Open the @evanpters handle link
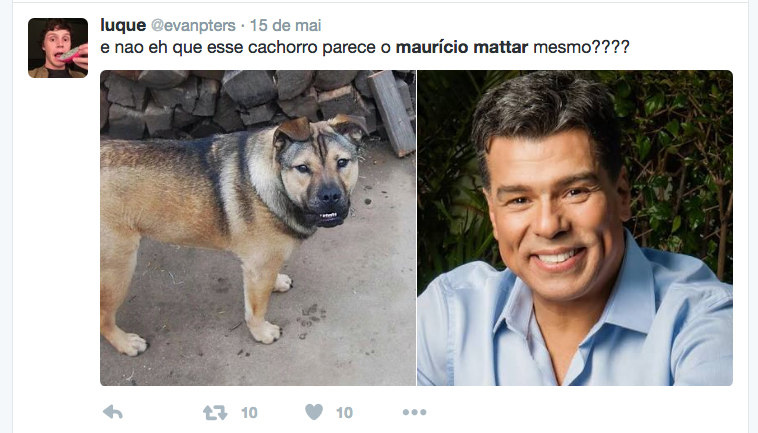 193,25
